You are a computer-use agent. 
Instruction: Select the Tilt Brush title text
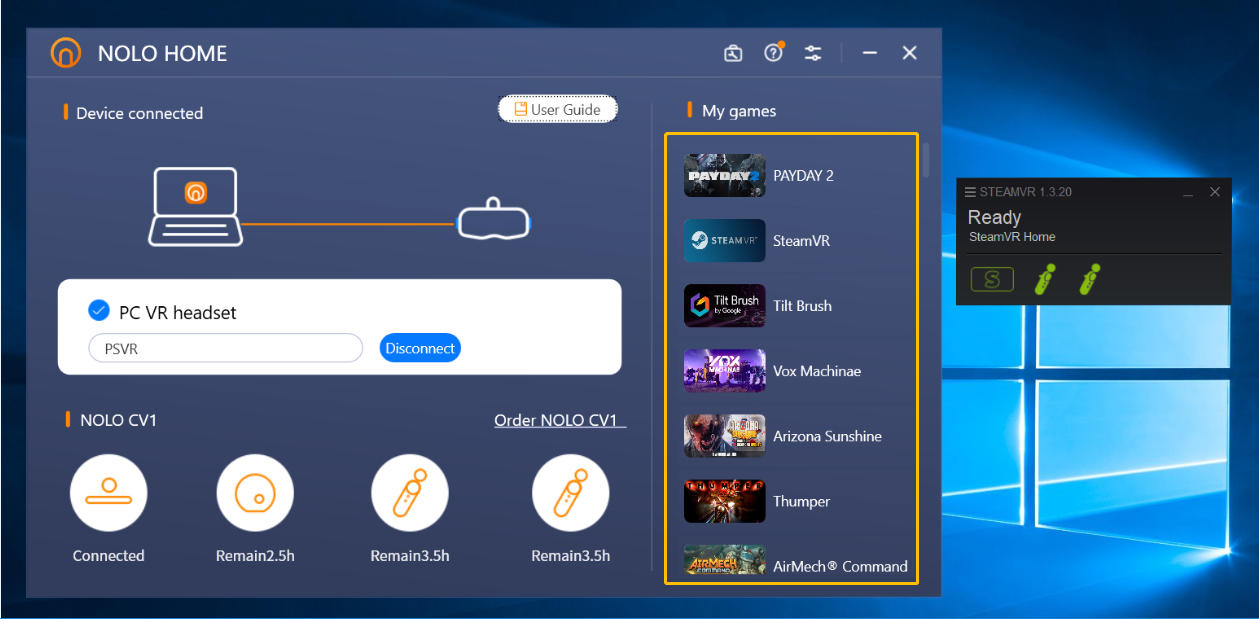pyautogui.click(x=802, y=306)
